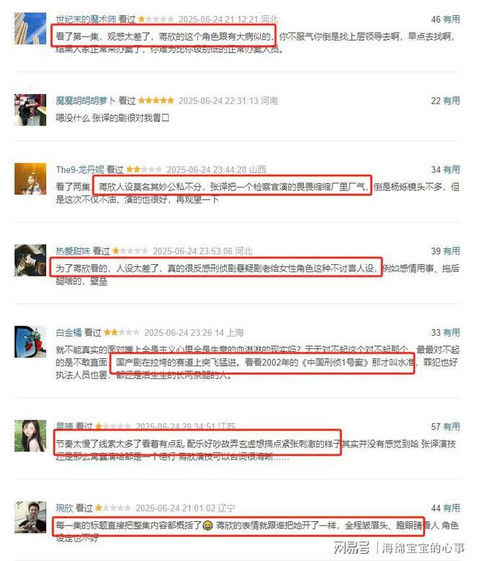Click 有用 on the 44-vote review
The image size is (477, 561).
pyautogui.click(x=451, y=508)
